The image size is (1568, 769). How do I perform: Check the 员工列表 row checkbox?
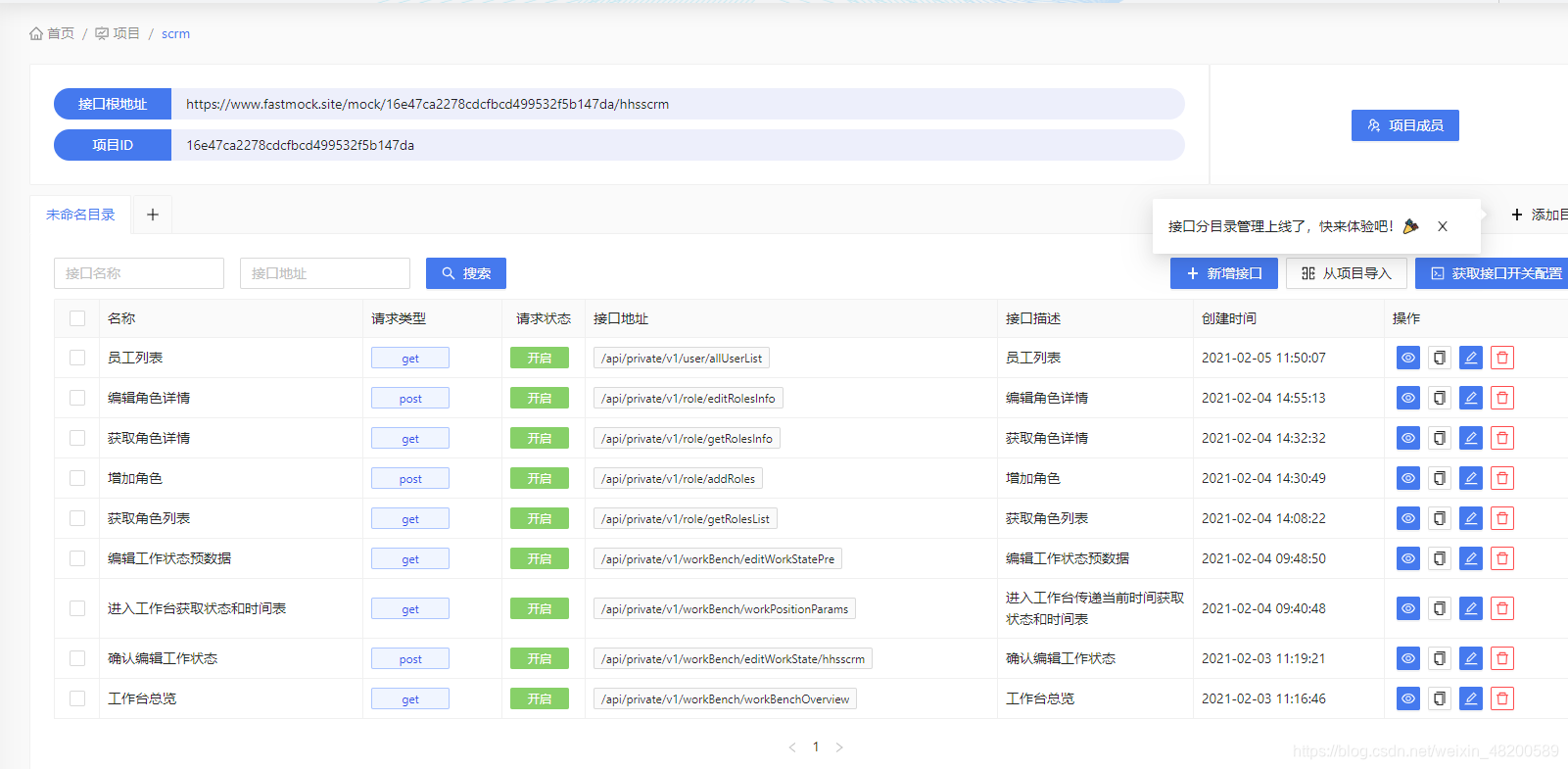77,358
